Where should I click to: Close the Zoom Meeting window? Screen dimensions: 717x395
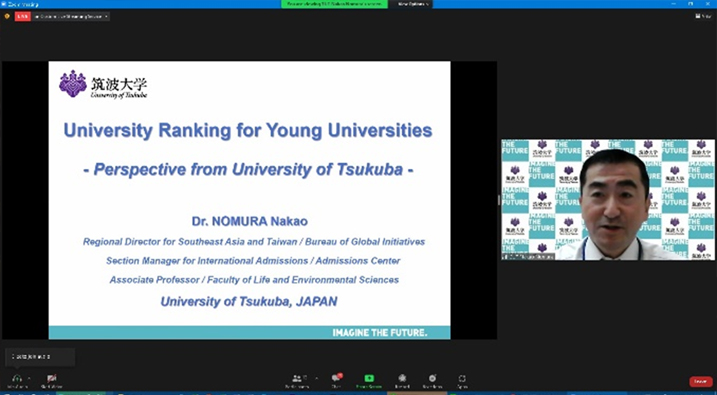coord(707,4)
